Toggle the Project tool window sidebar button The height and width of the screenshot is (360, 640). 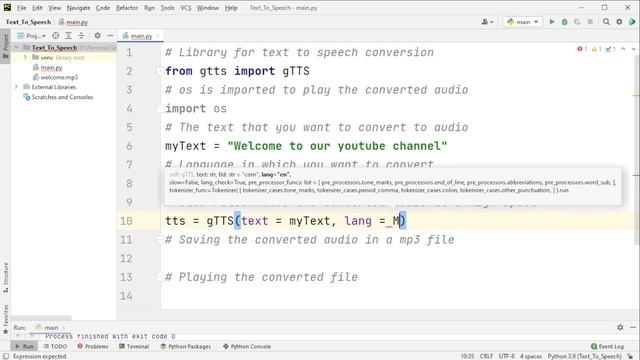pyautogui.click(x=5, y=47)
